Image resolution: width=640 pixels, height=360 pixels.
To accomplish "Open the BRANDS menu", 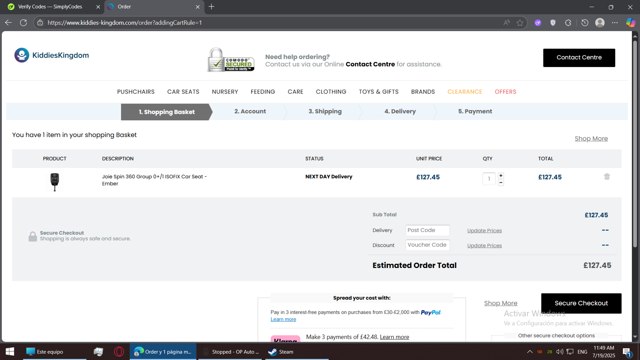I will (423, 92).
